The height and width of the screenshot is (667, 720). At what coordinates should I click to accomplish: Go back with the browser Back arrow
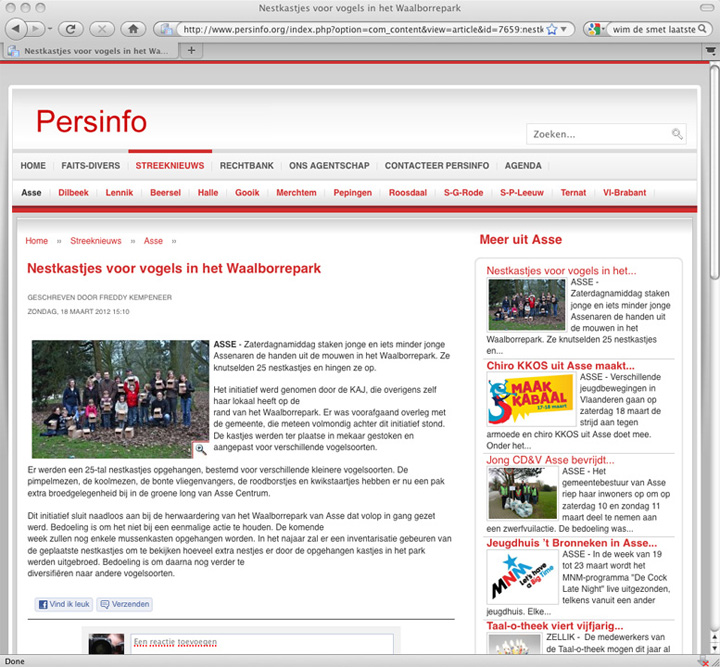16,29
